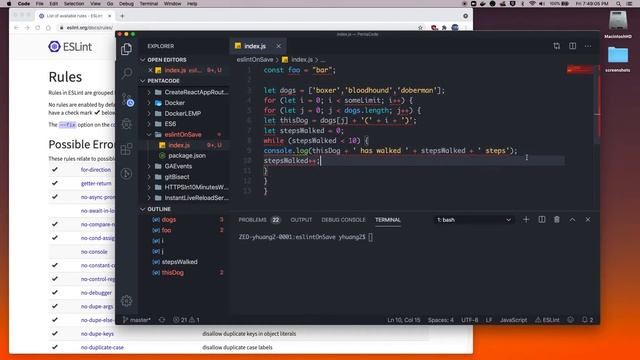
Task: Open the Debug menu in menu bar
Action: [x=126, y=4]
